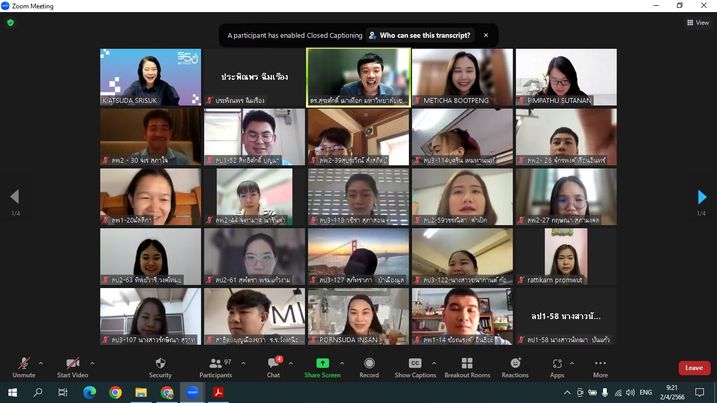
Task: Expand audio options arrow beside Unmute
Action: [44, 362]
